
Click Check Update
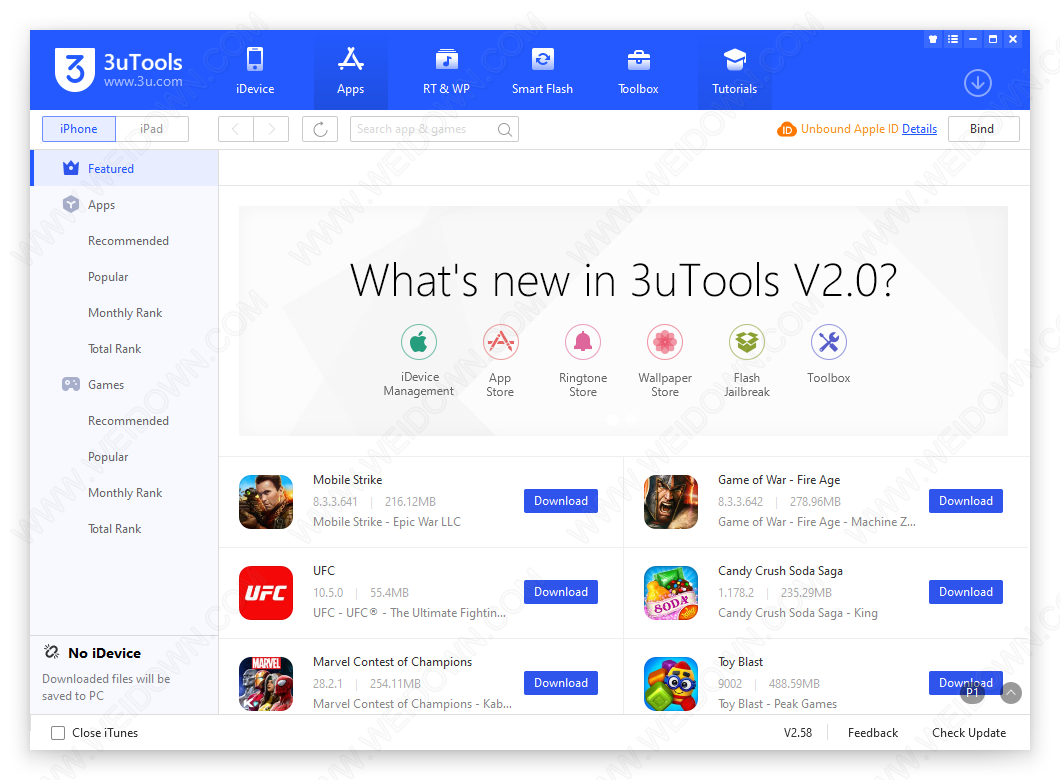point(969,733)
